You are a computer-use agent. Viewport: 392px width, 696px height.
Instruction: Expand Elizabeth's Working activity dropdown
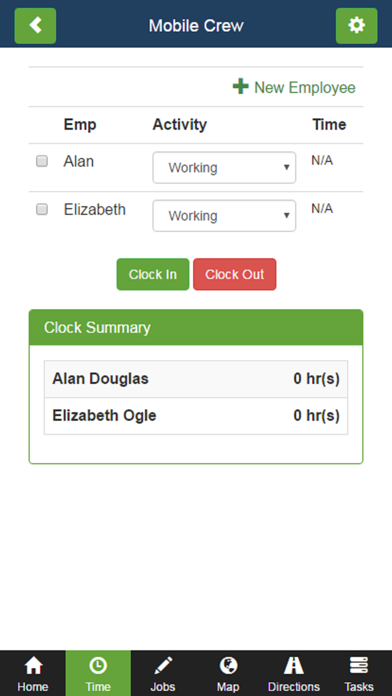point(224,216)
